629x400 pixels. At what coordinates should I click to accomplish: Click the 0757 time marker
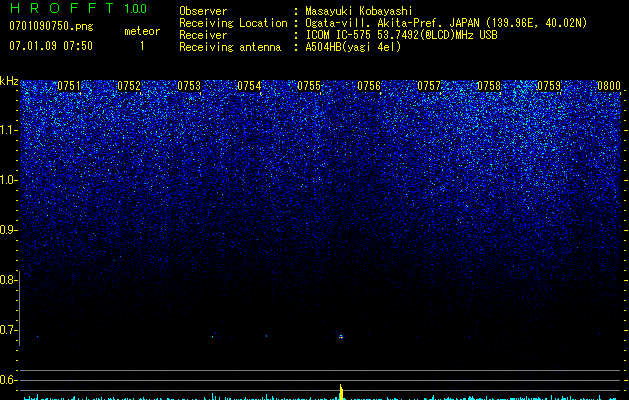[x=429, y=86]
